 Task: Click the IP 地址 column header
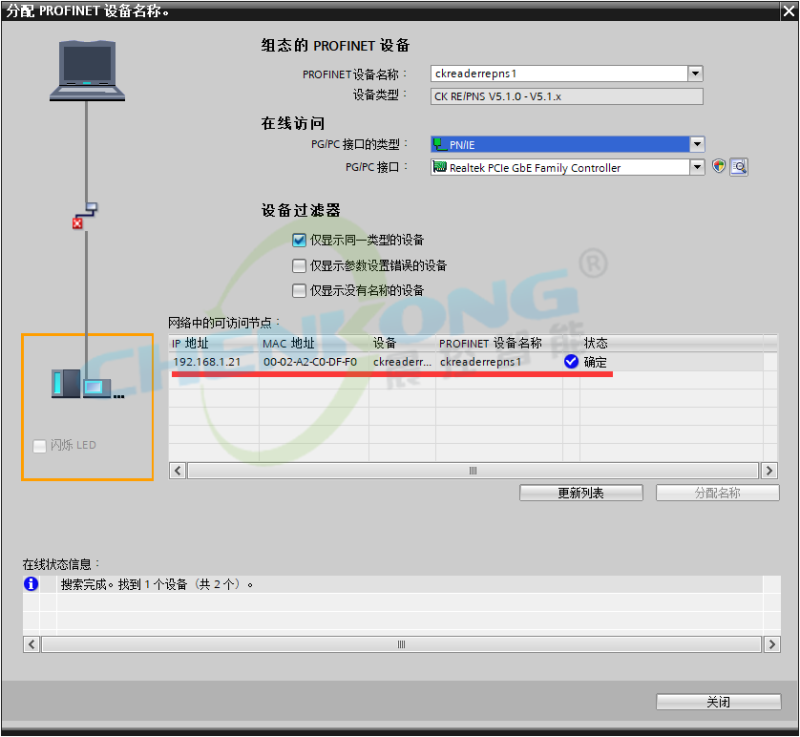coord(190,343)
